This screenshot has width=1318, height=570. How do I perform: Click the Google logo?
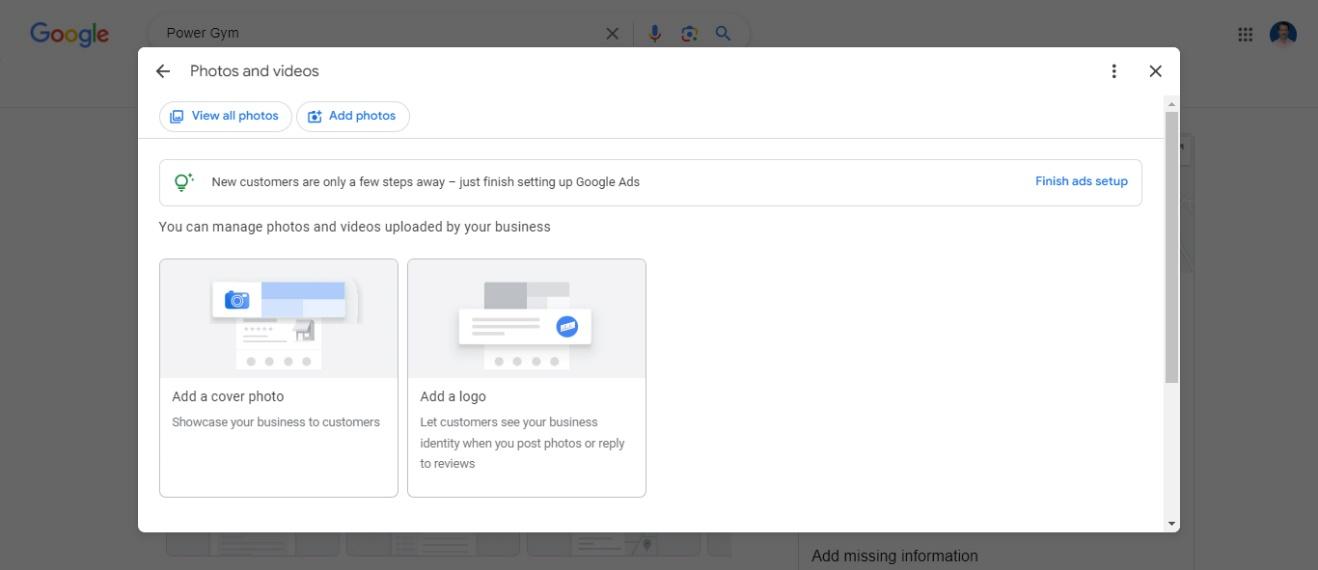(x=69, y=33)
